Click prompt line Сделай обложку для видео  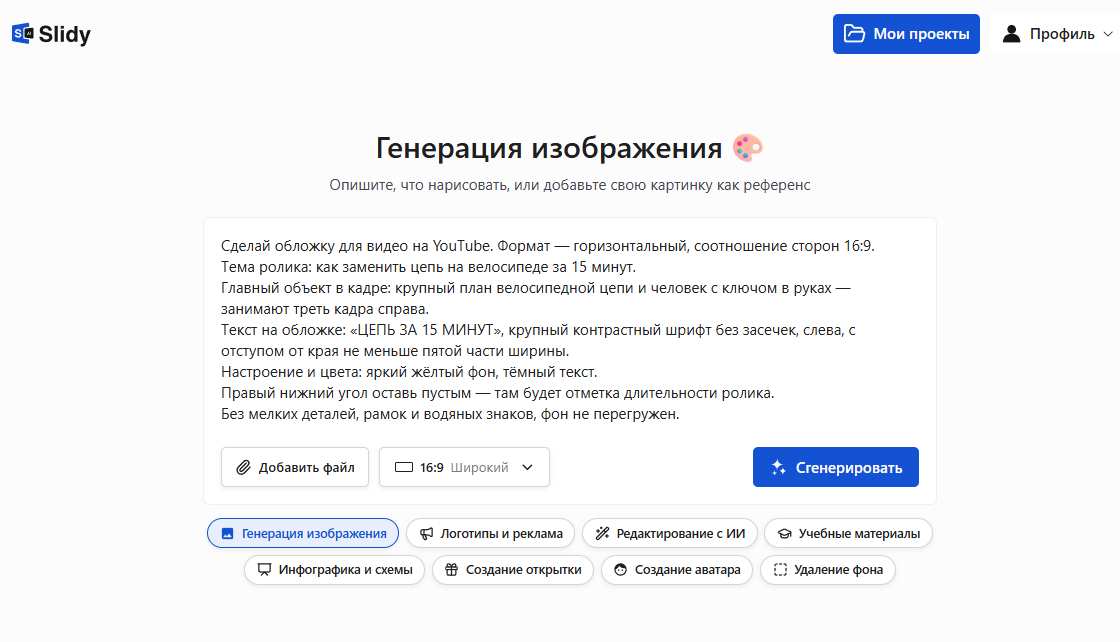coord(548,246)
